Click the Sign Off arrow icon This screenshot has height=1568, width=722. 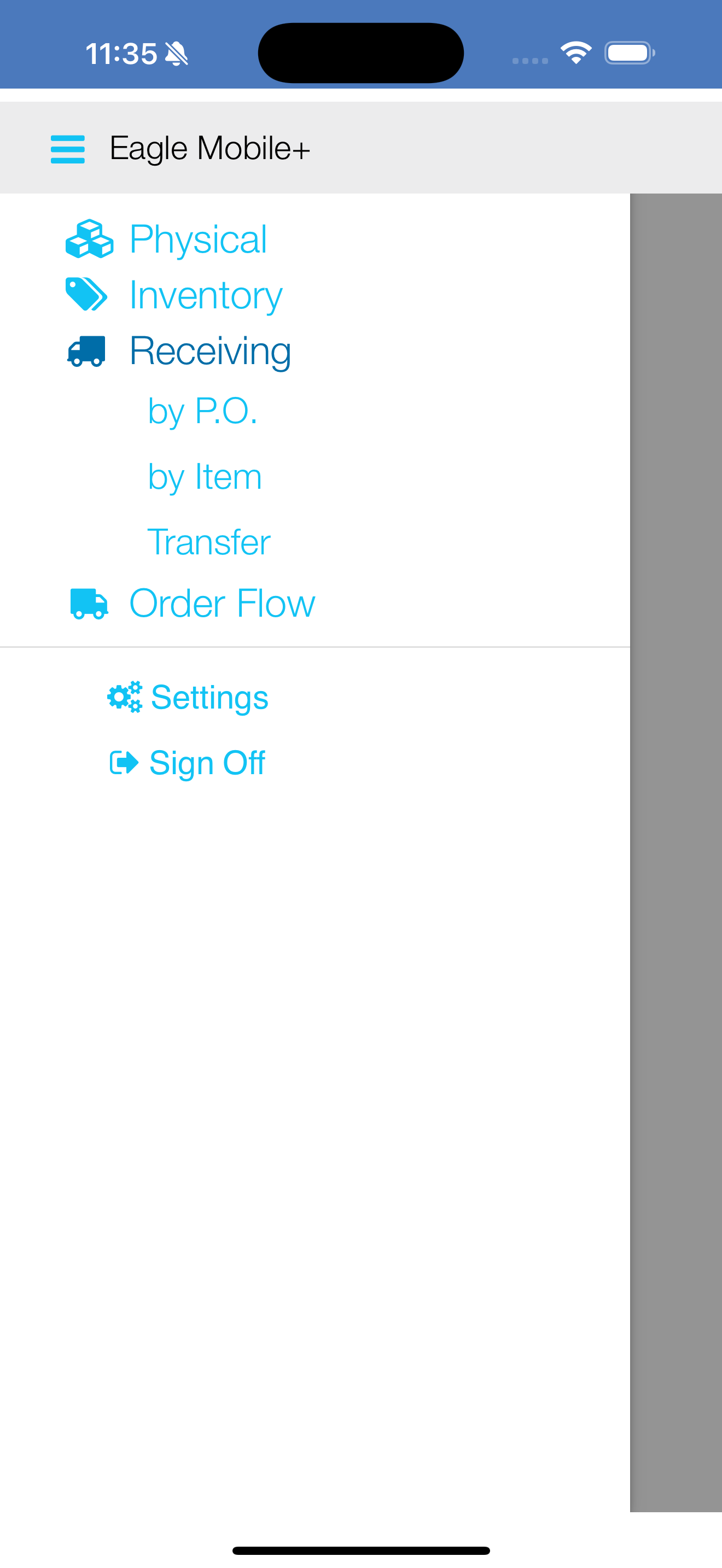(x=124, y=762)
